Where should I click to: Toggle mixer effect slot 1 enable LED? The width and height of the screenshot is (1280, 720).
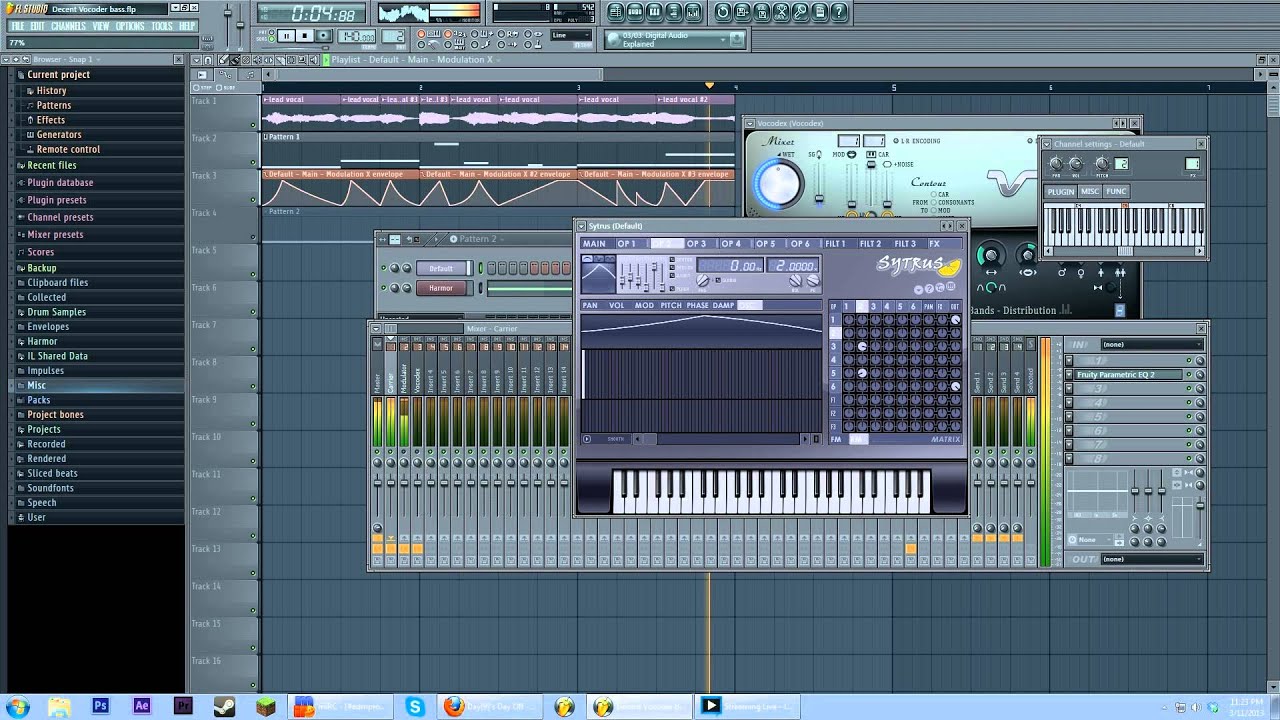(1189, 360)
